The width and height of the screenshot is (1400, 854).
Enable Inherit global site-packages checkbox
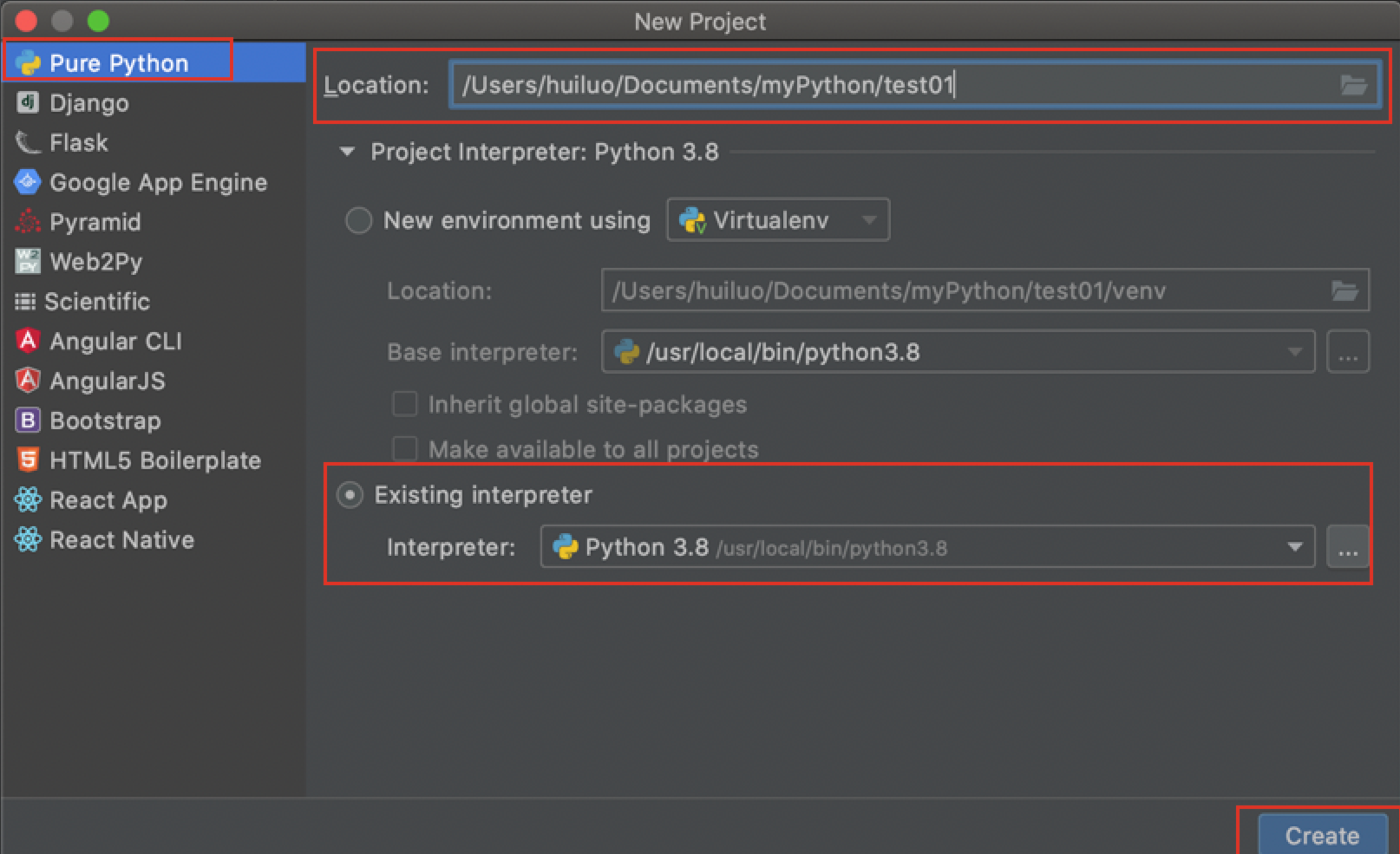[x=405, y=404]
